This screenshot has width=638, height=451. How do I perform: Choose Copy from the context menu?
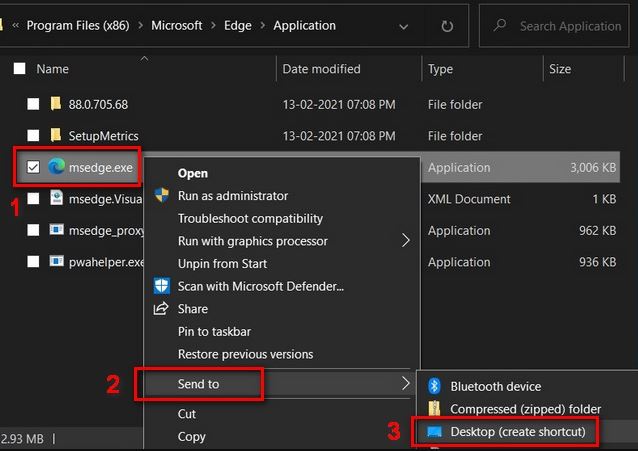[191, 437]
